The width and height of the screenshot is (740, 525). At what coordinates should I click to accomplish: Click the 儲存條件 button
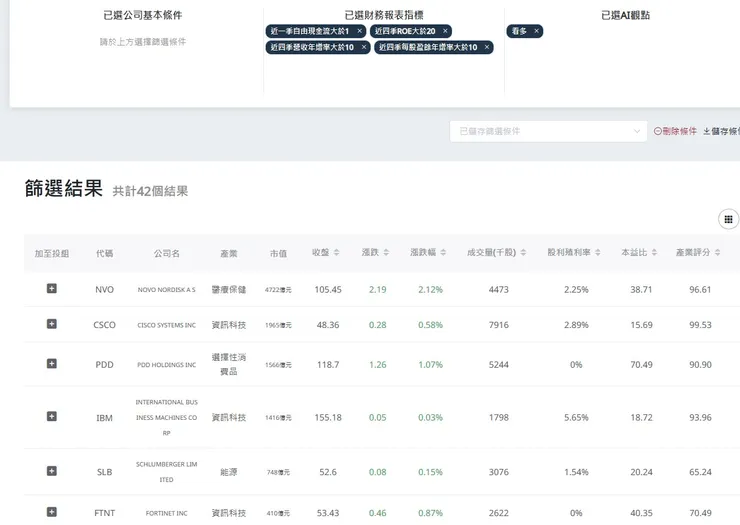721,131
